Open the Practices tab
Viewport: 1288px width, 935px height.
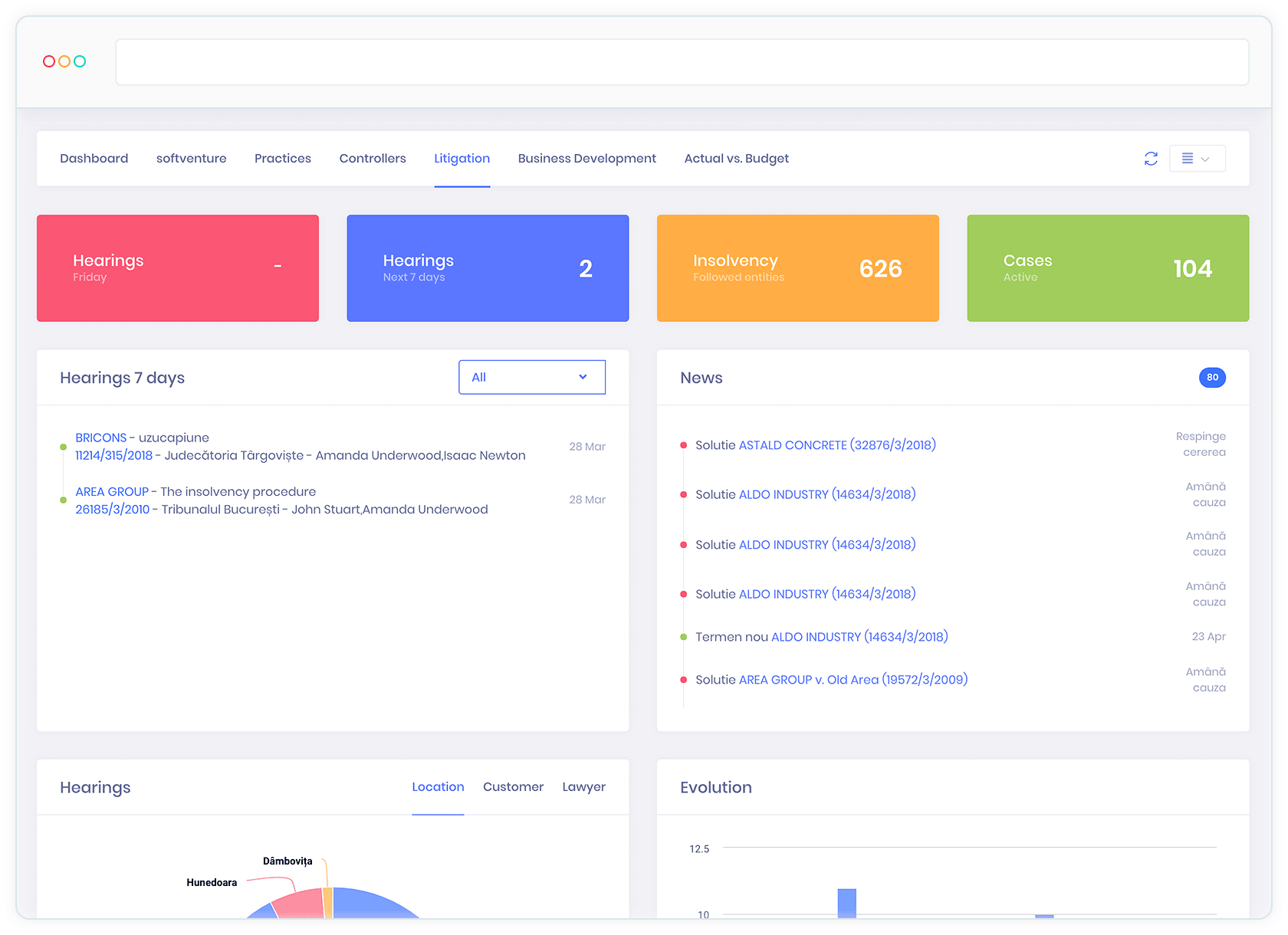click(x=283, y=159)
